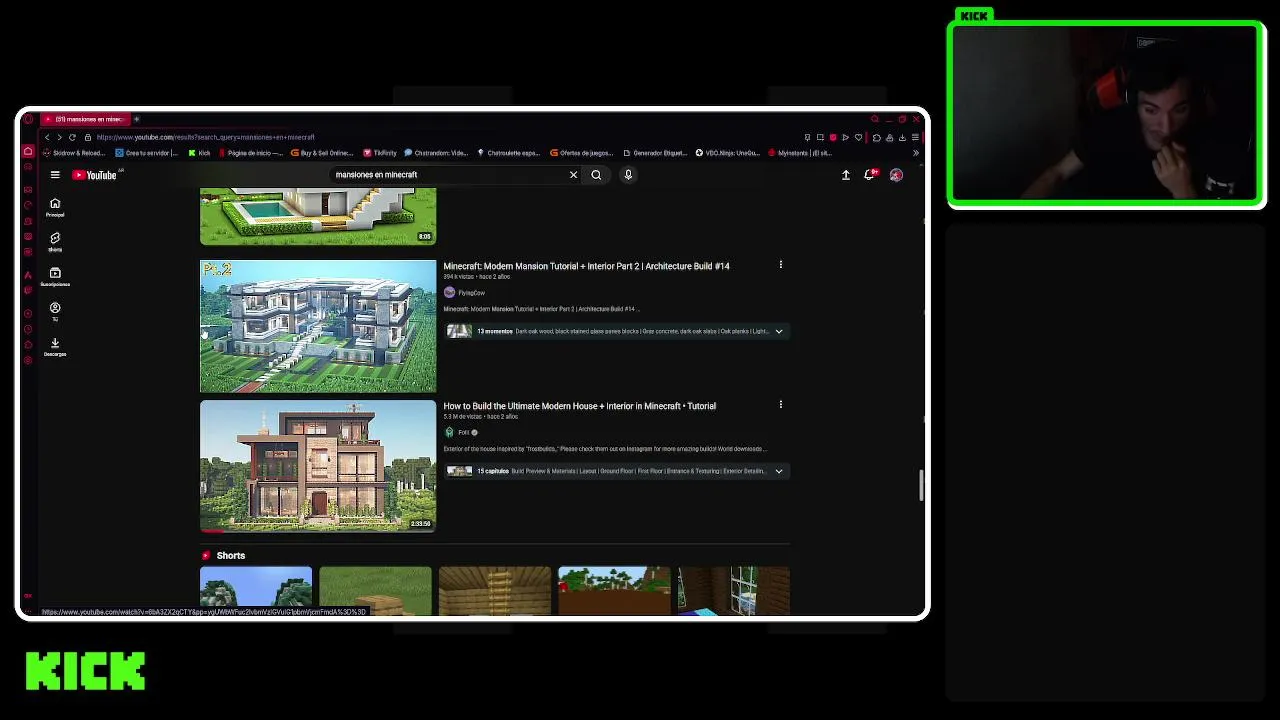Open the first Shorts thumbnail
This screenshot has height=720, width=1280.
click(256, 591)
